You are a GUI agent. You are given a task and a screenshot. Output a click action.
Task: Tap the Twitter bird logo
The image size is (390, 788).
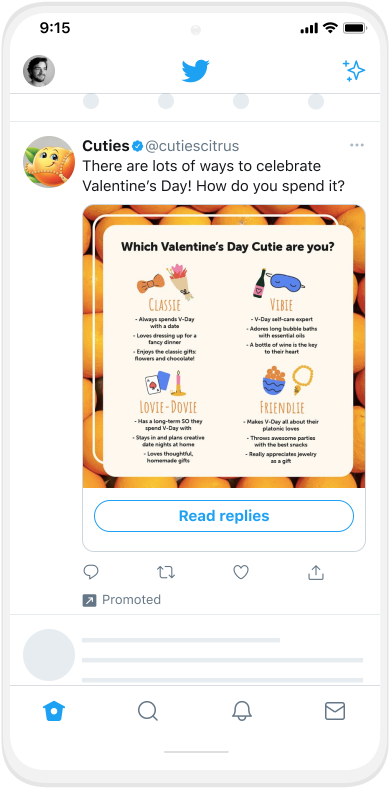[195, 71]
